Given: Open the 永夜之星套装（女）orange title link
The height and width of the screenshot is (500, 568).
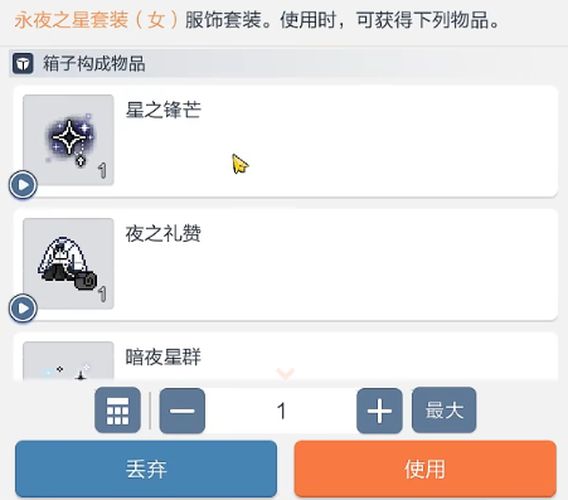Looking at the screenshot, I should point(96,20).
